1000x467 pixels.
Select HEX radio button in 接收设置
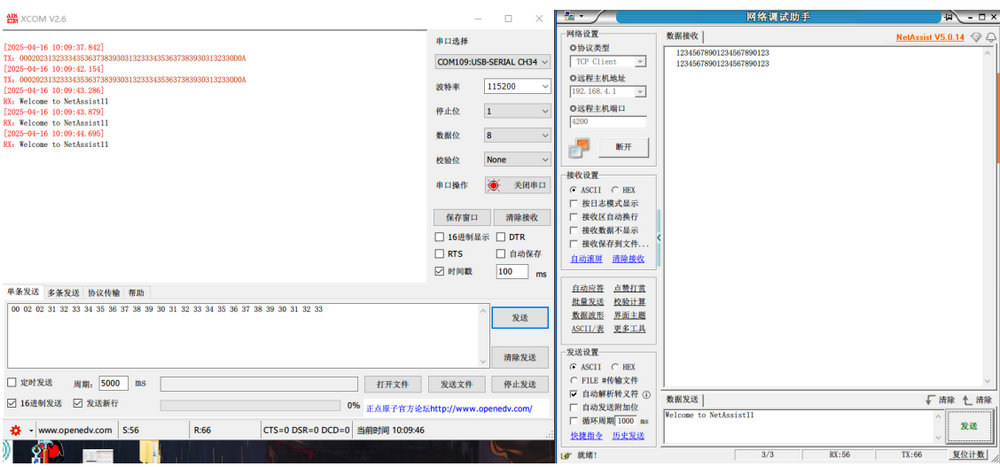[614, 189]
